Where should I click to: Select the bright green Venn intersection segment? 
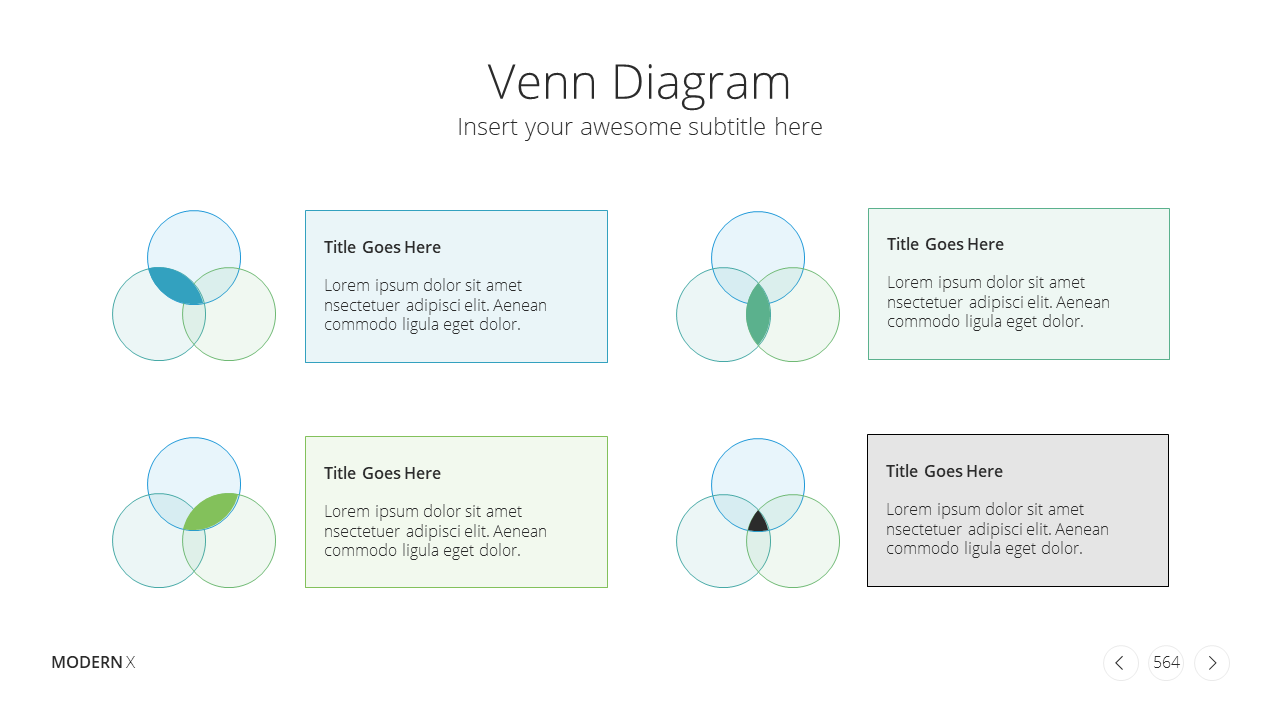pos(212,511)
